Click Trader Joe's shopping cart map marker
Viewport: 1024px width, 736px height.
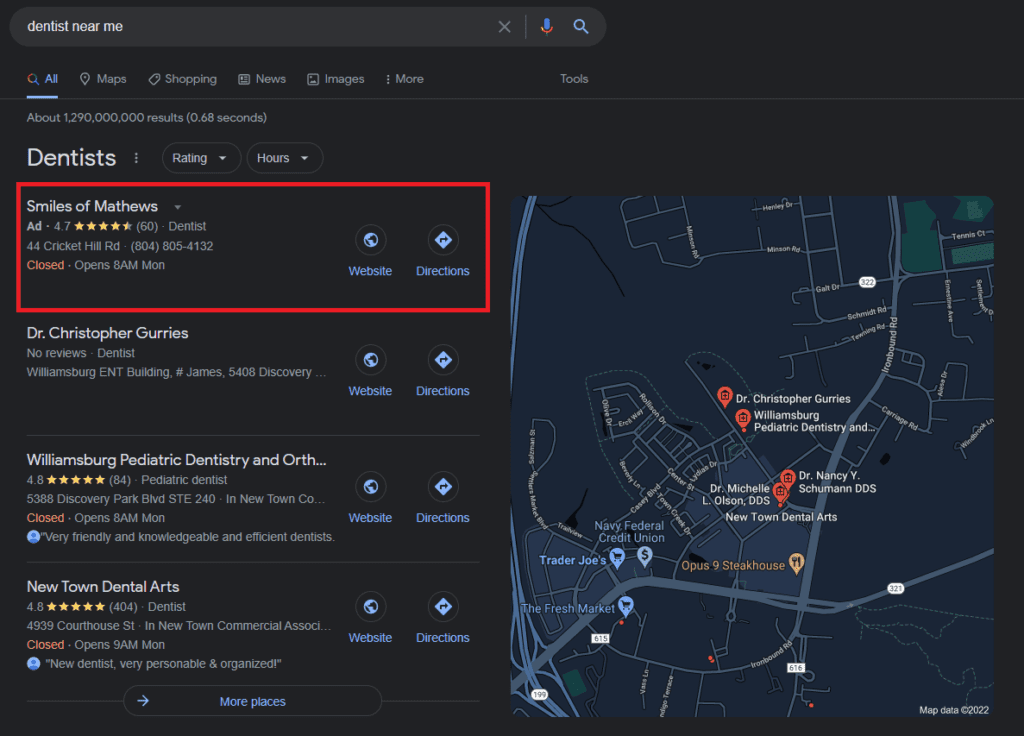(x=616, y=558)
